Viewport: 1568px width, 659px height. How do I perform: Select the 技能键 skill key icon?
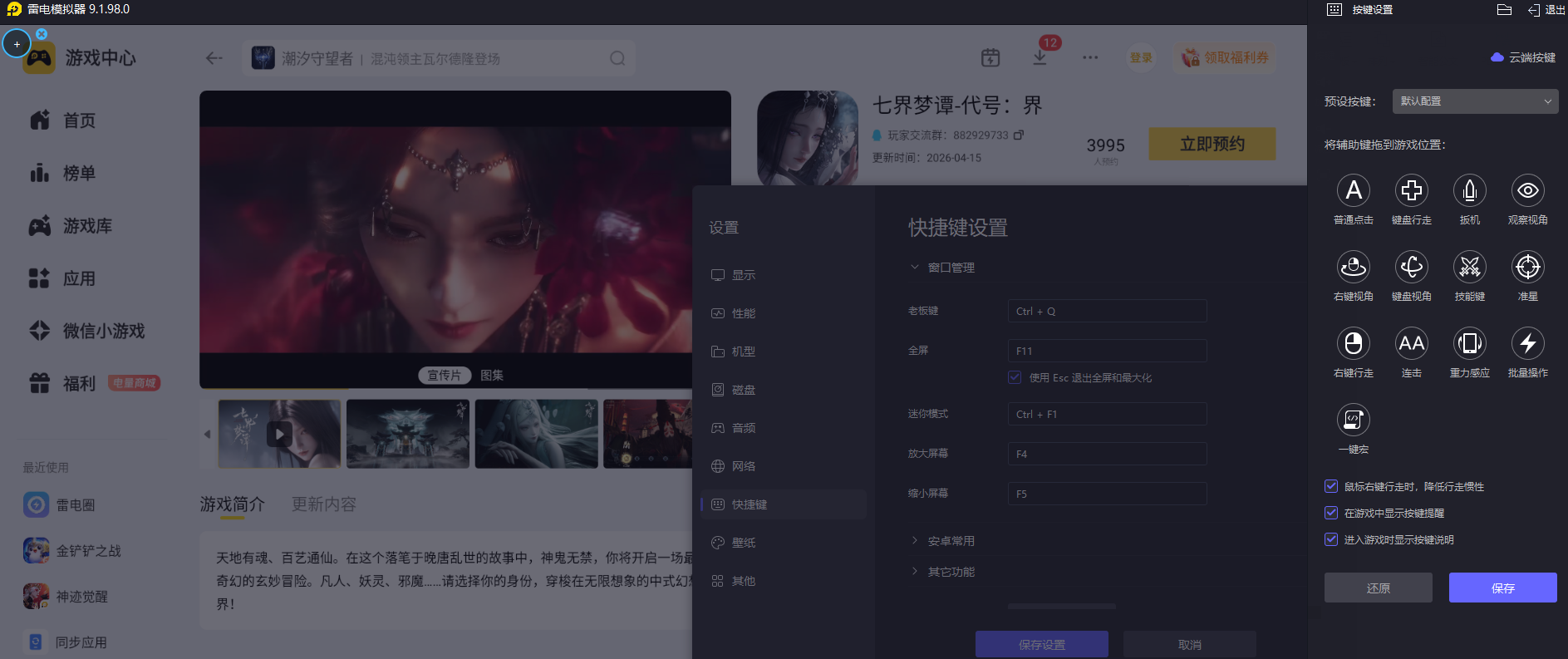[x=1469, y=267]
